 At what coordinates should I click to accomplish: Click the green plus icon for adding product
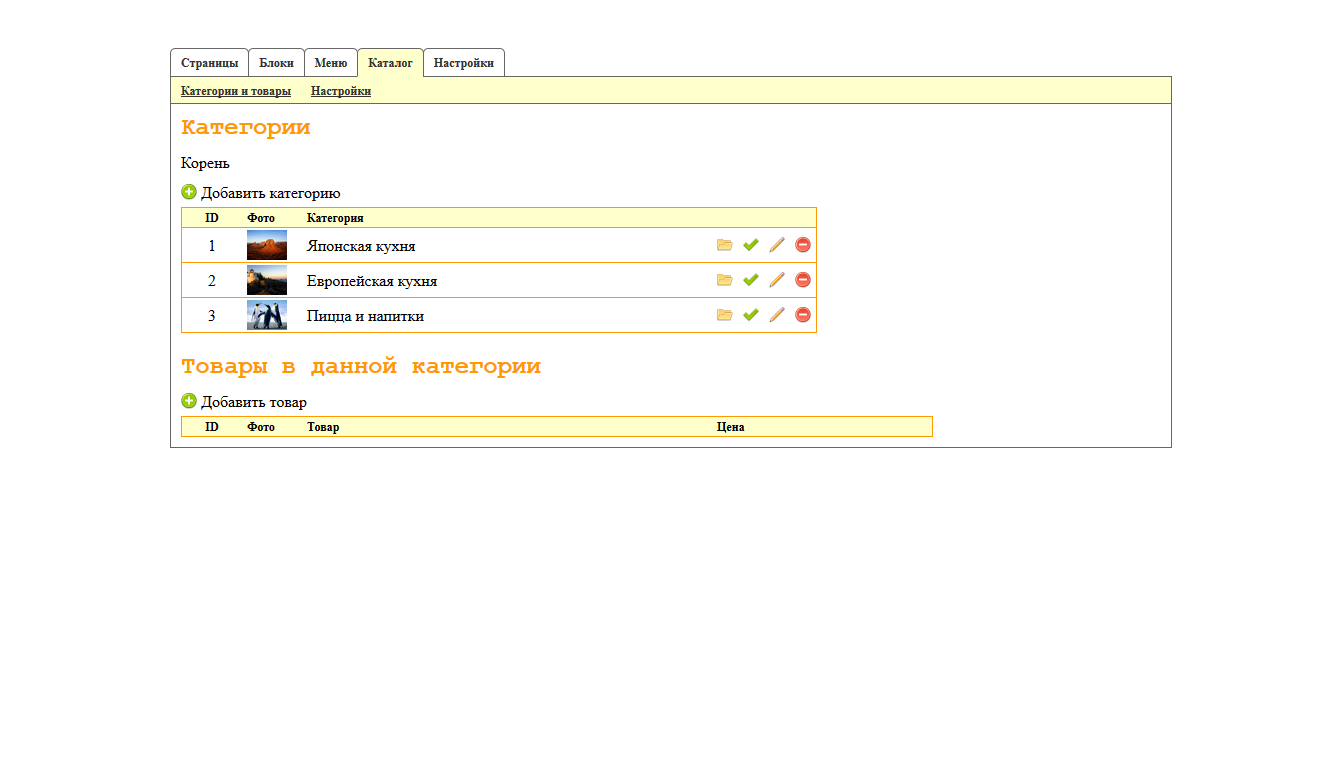[189, 401]
